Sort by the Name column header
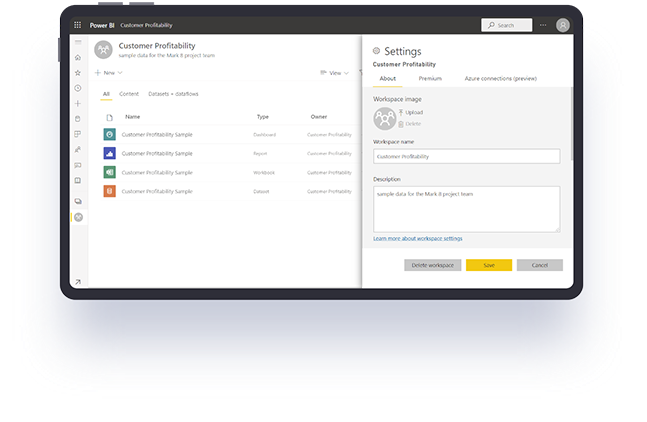Viewport: 647px width, 422px height. (x=132, y=117)
